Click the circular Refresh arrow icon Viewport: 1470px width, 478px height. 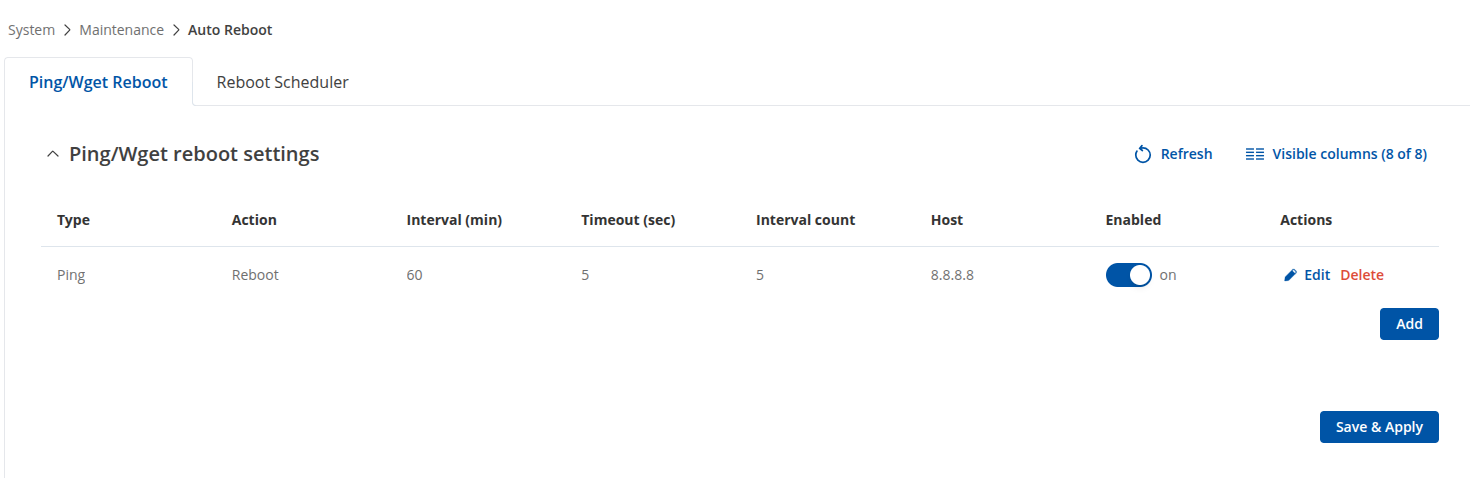[1143, 154]
